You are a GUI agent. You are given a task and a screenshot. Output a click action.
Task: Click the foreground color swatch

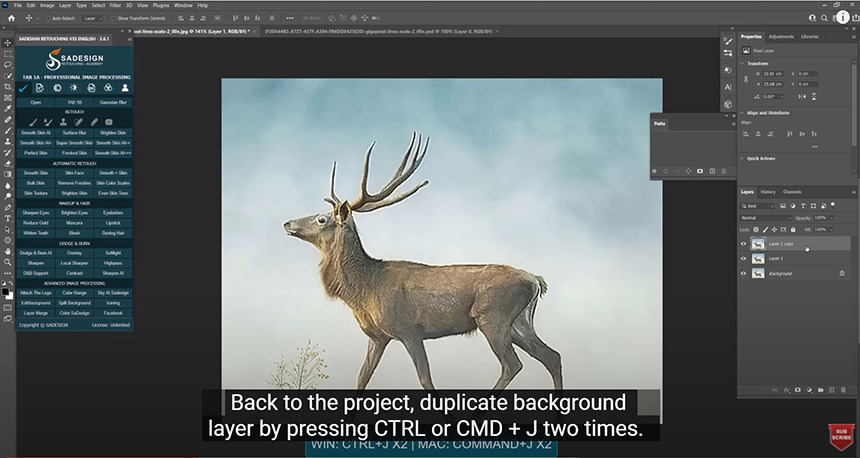(6, 292)
